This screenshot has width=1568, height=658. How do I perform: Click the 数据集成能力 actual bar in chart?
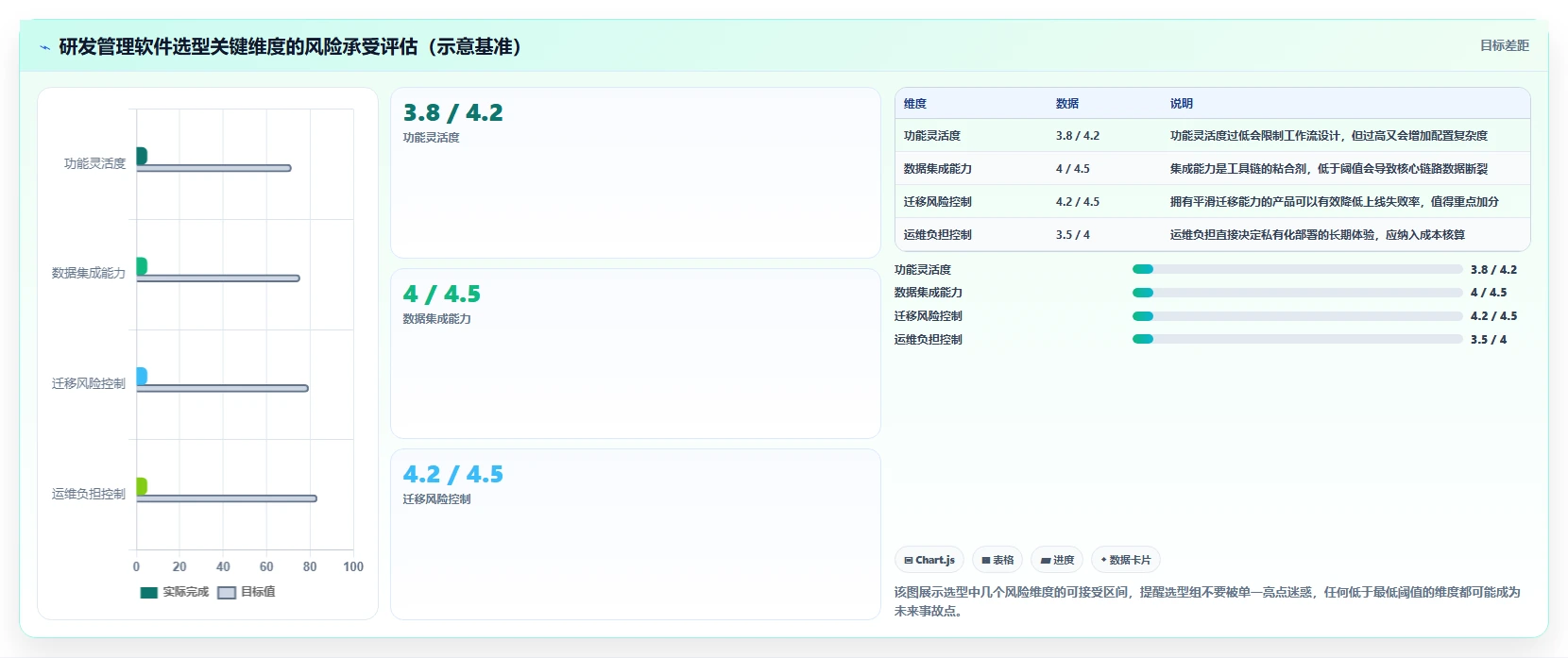[x=142, y=266]
